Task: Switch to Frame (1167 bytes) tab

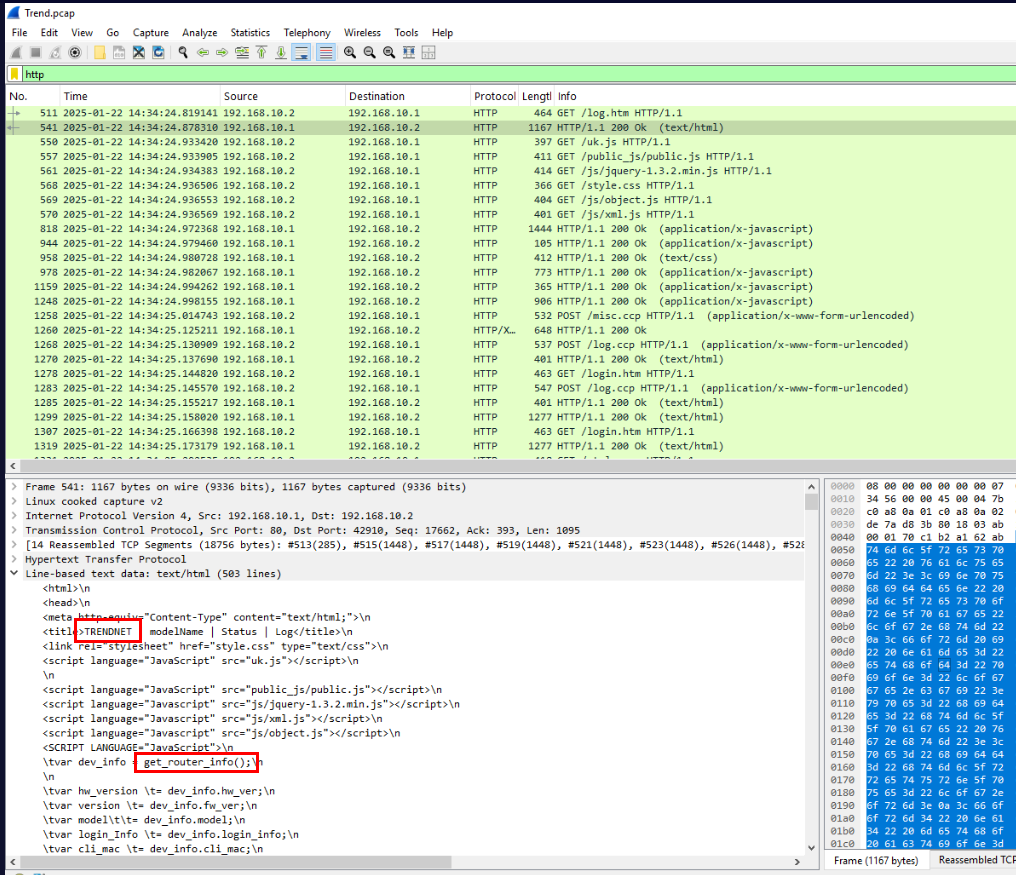Action: pos(876,860)
